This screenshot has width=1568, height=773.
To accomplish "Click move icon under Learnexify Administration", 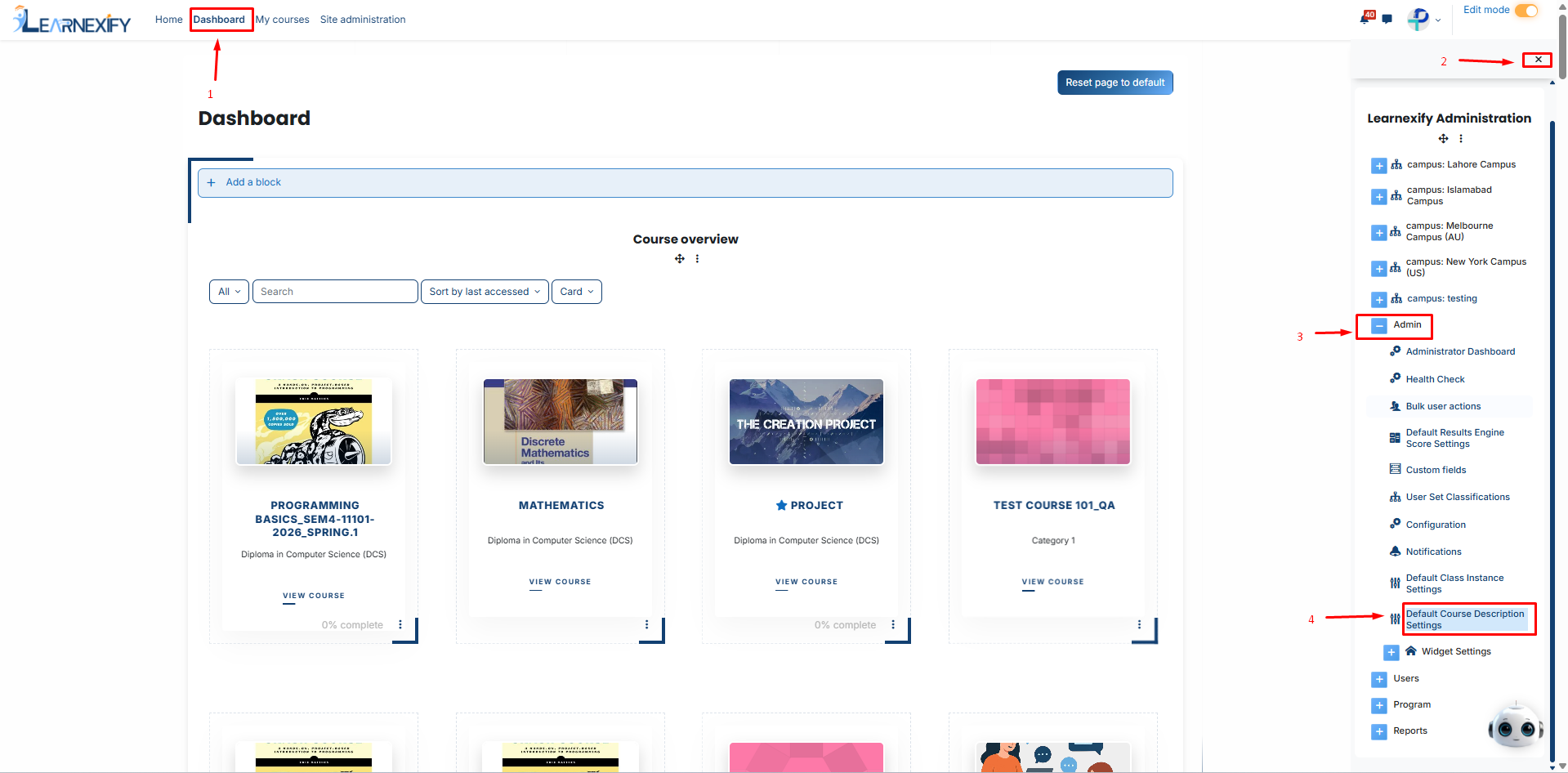I will [1444, 139].
